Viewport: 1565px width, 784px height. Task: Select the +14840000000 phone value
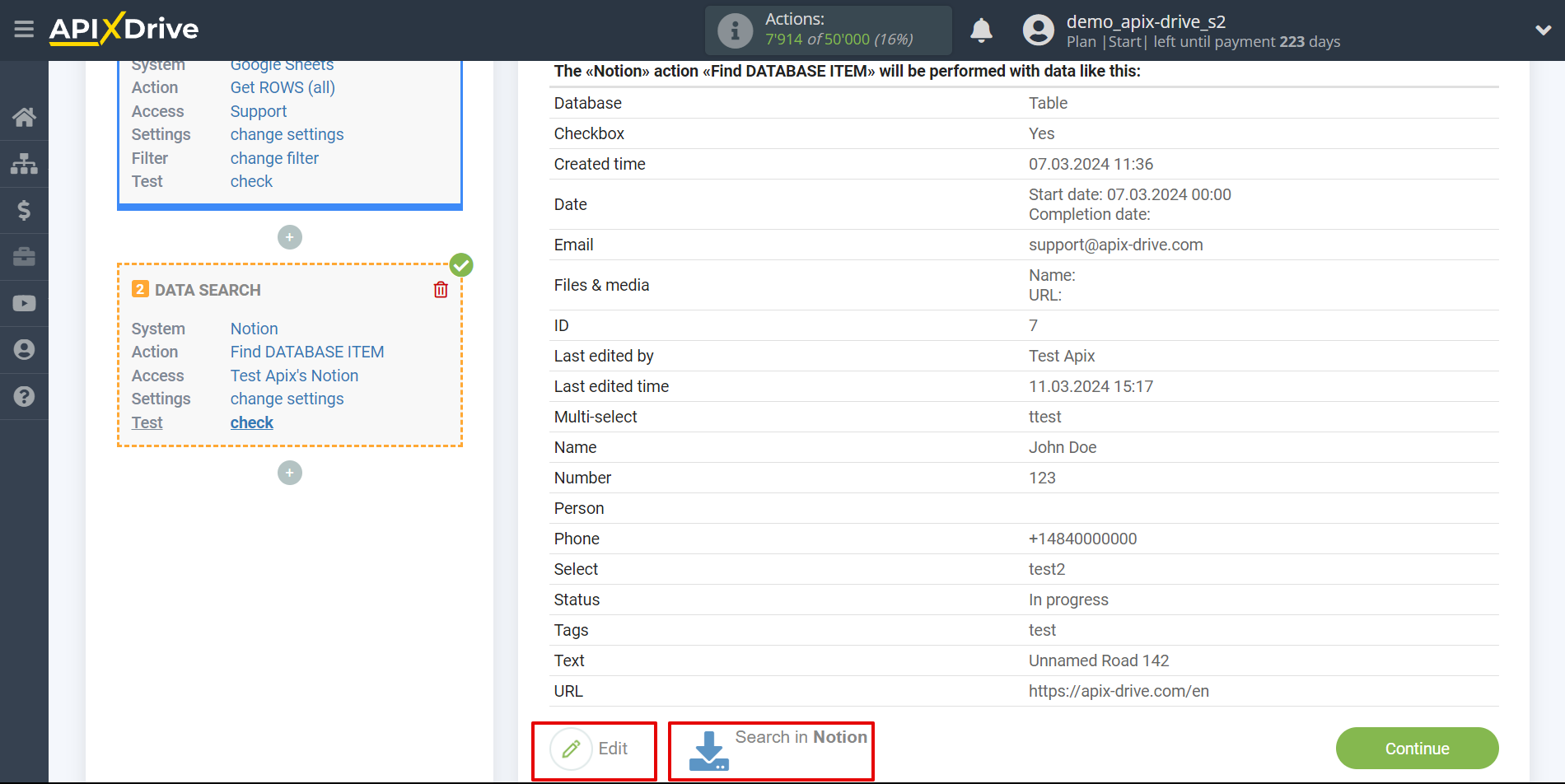pyautogui.click(x=1082, y=539)
